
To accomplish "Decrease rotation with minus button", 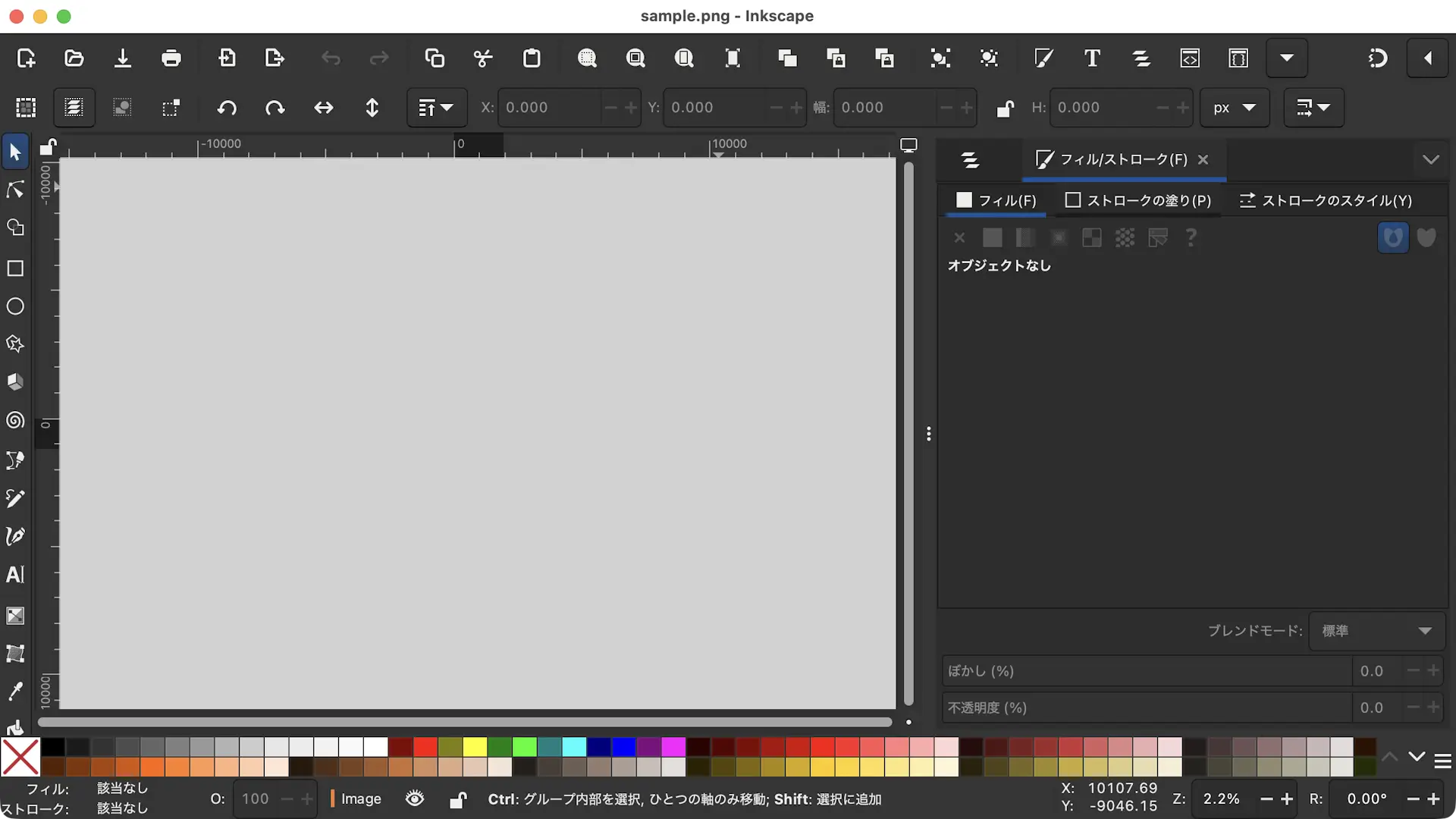I will coord(1413,799).
